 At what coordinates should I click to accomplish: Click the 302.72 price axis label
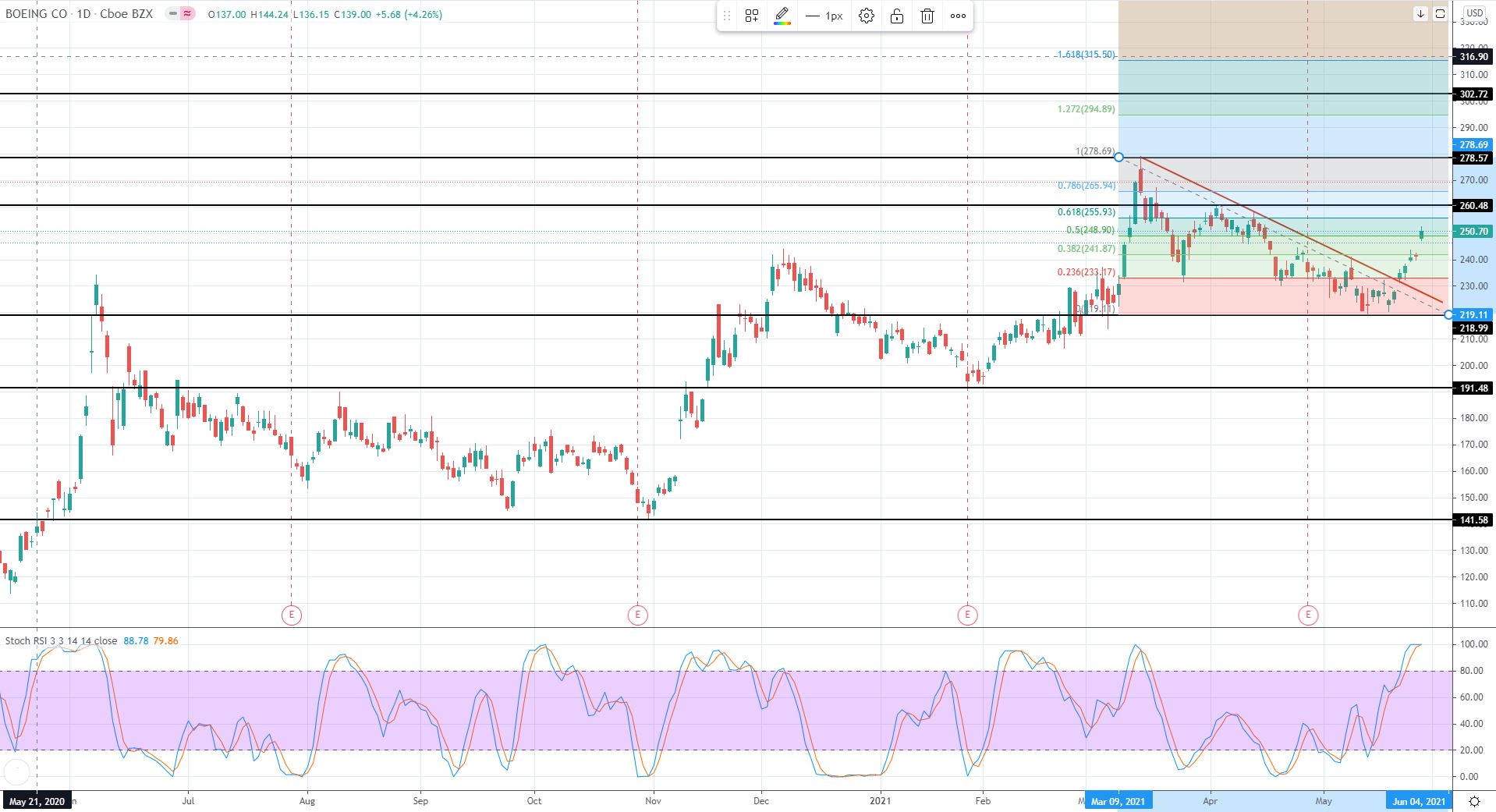coord(1473,94)
